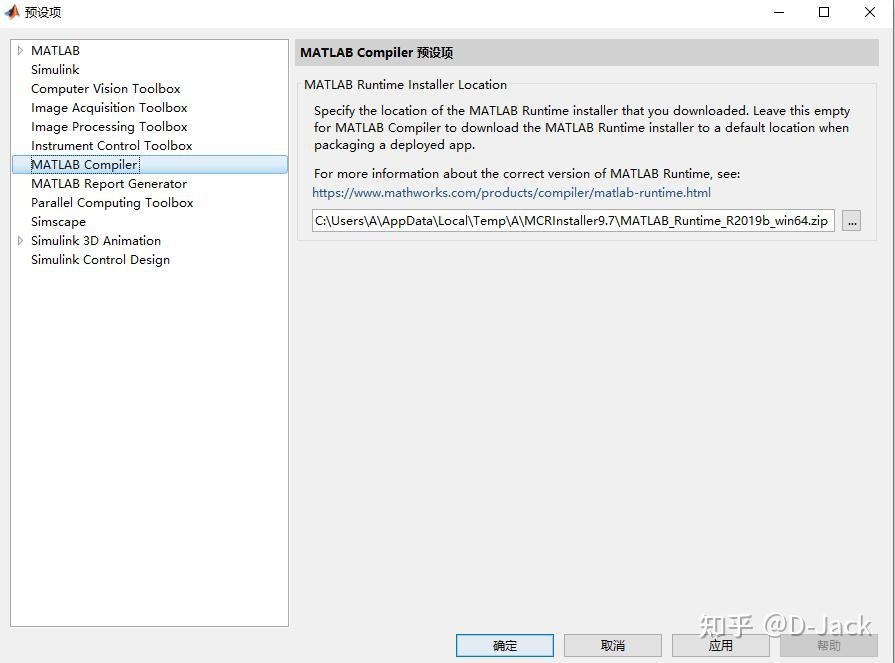The image size is (895, 663).
Task: Cancel the dialog with 取消
Action: 612,645
